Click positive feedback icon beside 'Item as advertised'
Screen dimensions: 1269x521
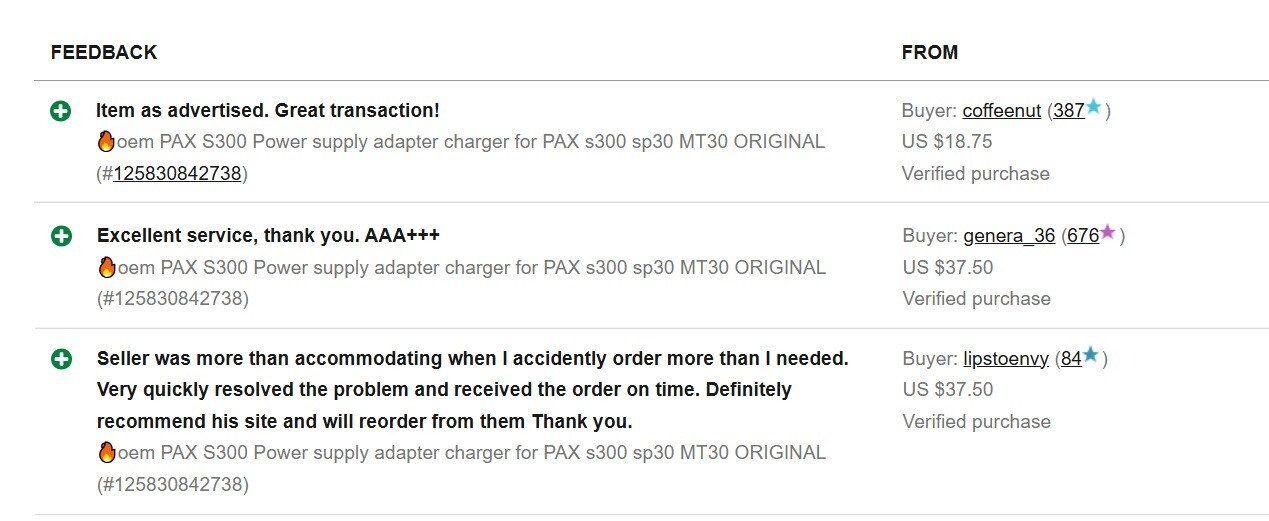[x=60, y=111]
